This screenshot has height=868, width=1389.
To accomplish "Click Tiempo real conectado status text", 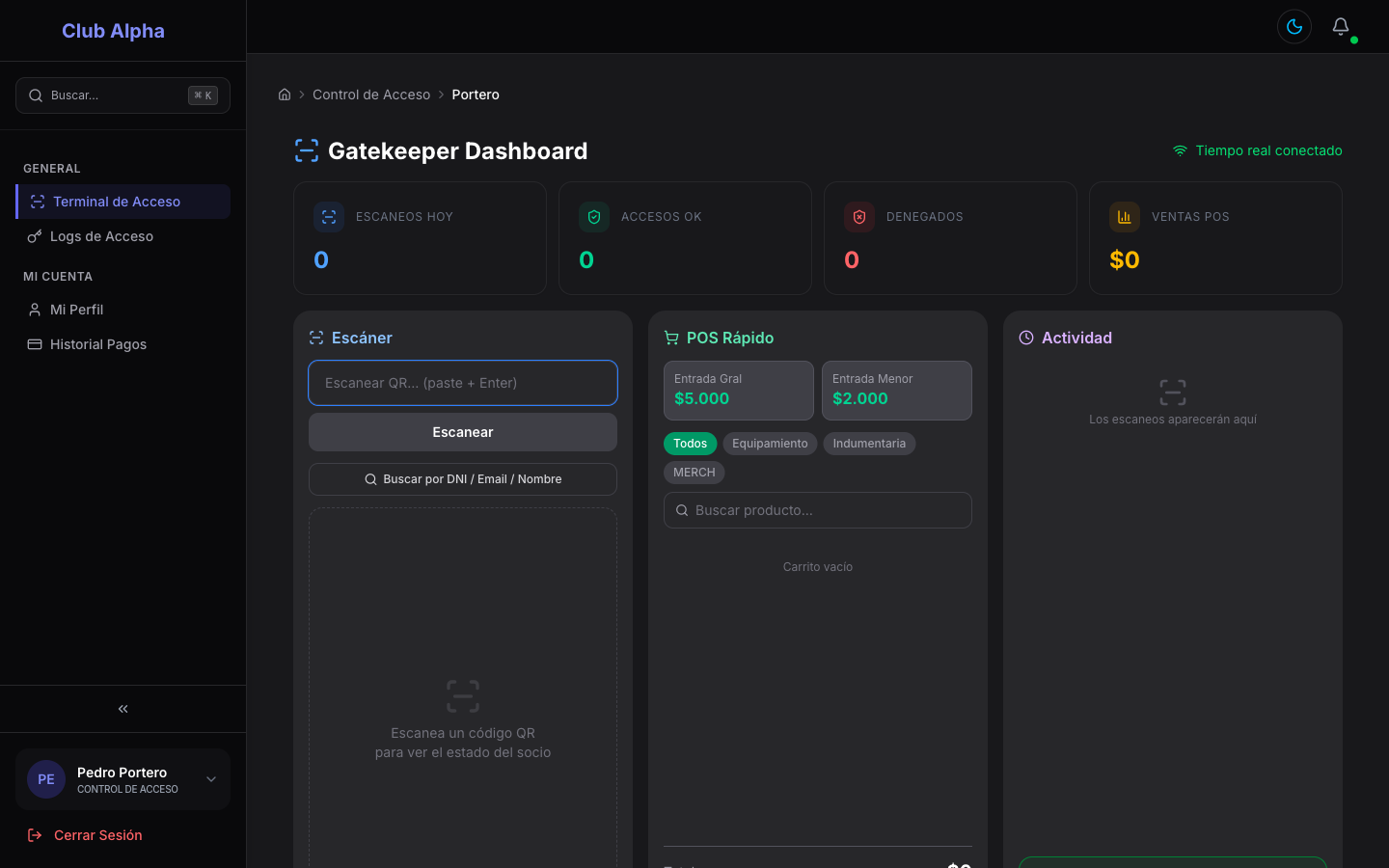I will pyautogui.click(x=1268, y=150).
